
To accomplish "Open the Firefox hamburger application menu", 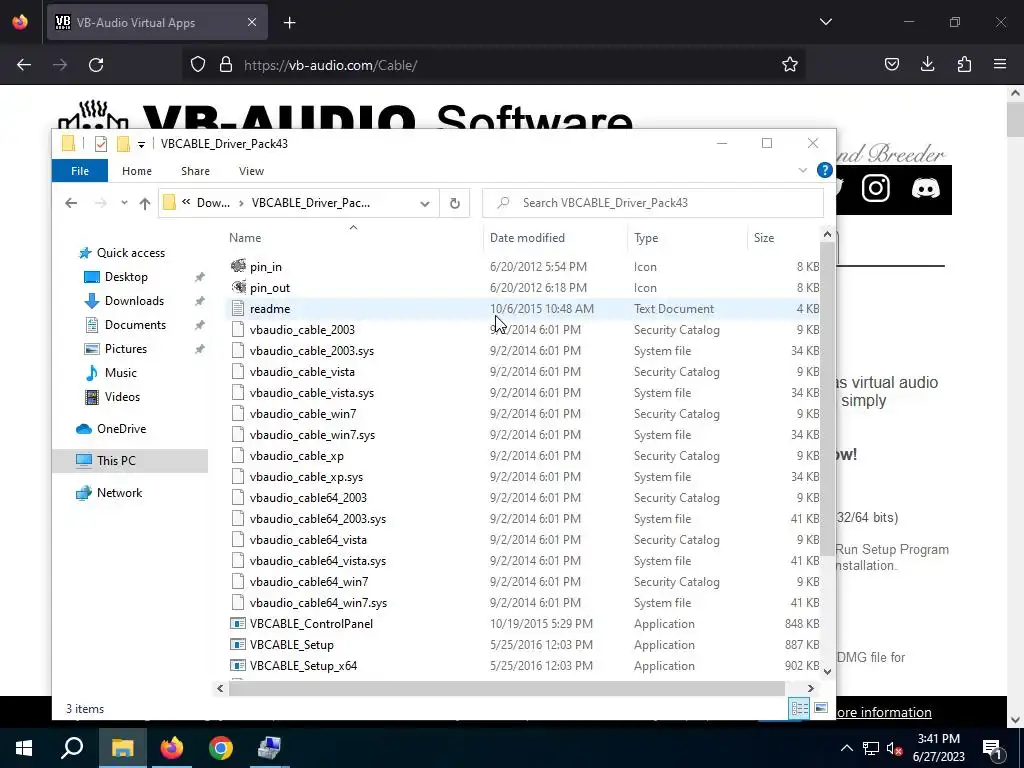I will [x=1000, y=64].
